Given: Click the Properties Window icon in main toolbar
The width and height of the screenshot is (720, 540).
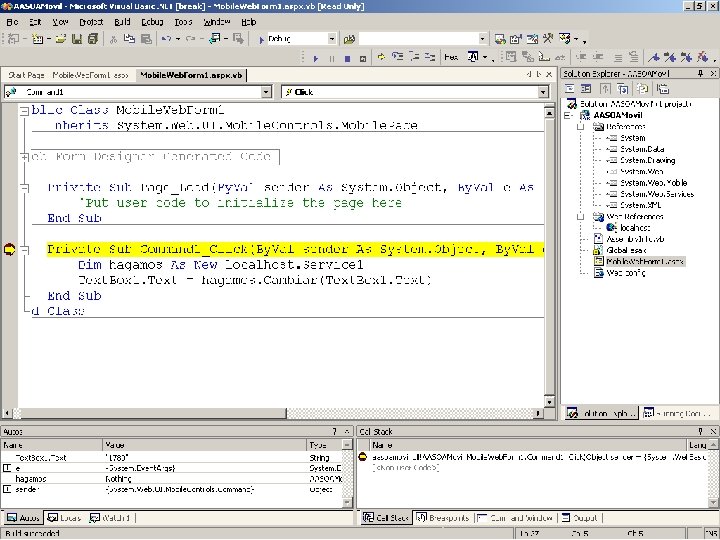Looking at the screenshot, I should click(x=516, y=39).
